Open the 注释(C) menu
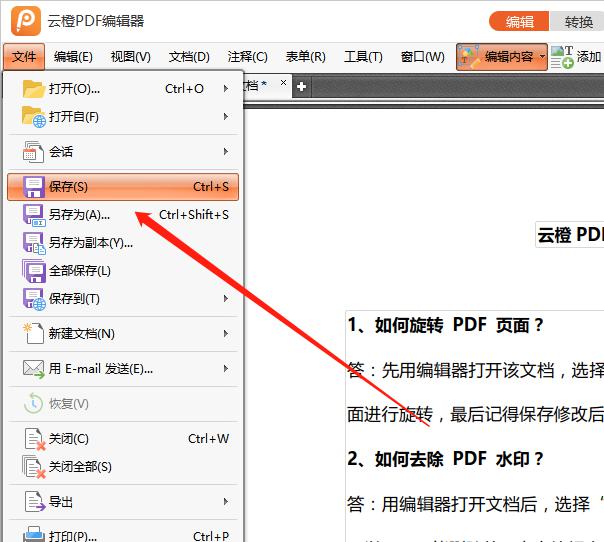This screenshot has width=604, height=542. click(247, 57)
